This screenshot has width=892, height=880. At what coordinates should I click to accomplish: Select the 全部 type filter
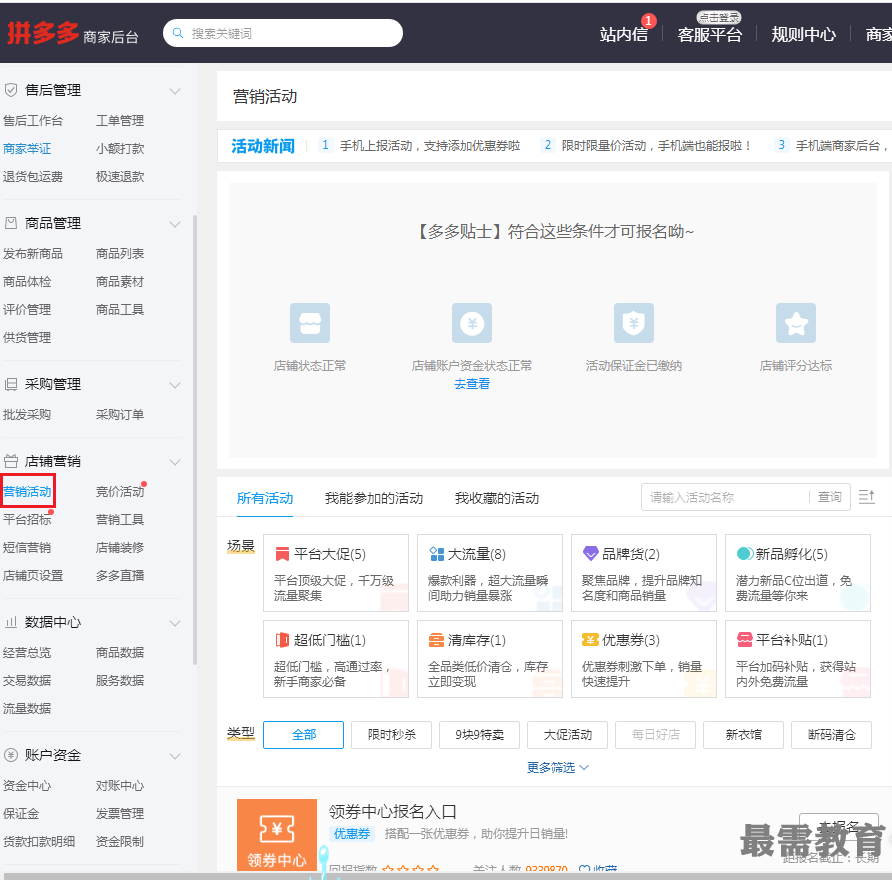pyautogui.click(x=303, y=734)
